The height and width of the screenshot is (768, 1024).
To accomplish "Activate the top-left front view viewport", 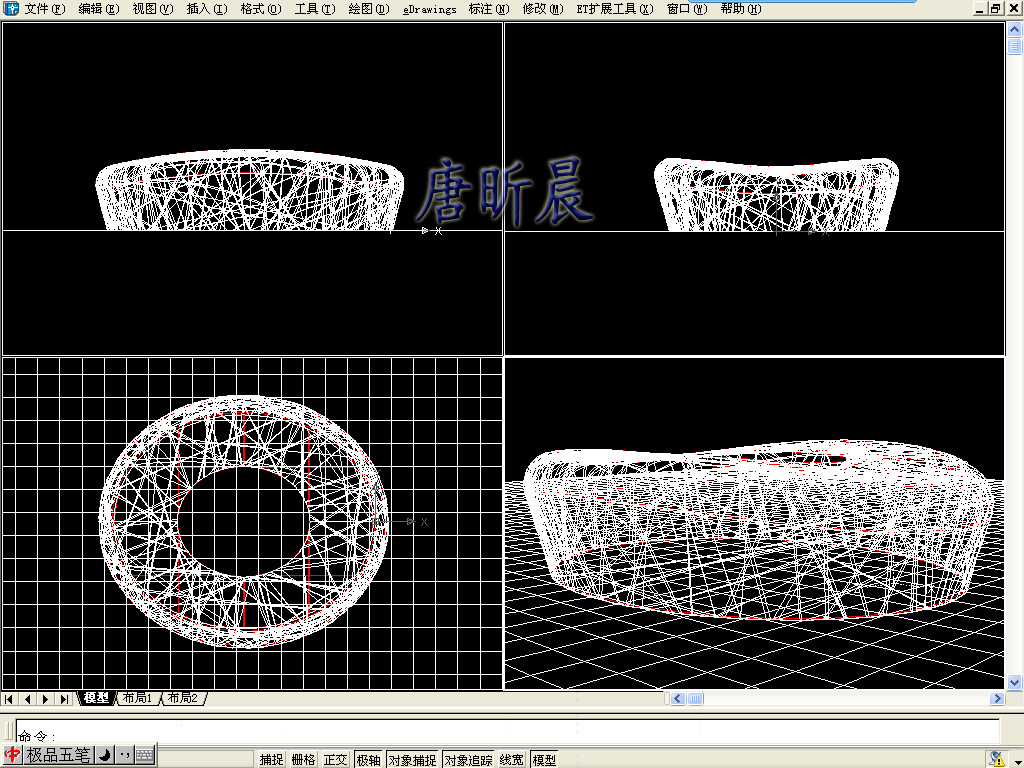I will pos(252,189).
